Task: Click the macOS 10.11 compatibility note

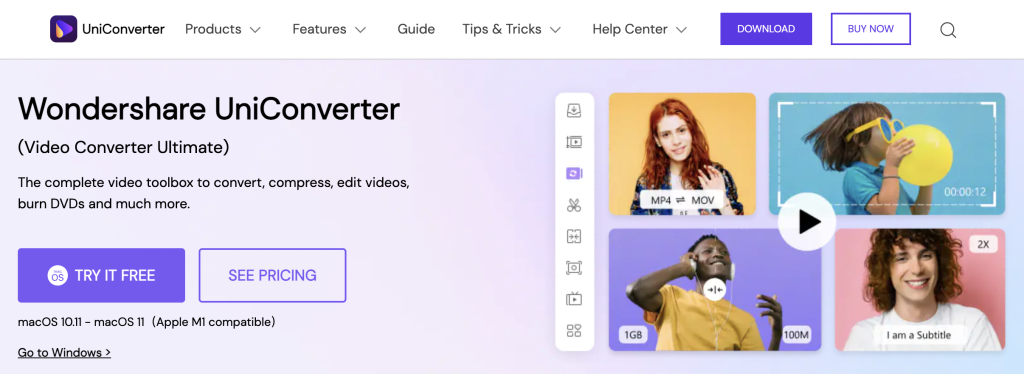Action: tap(146, 322)
